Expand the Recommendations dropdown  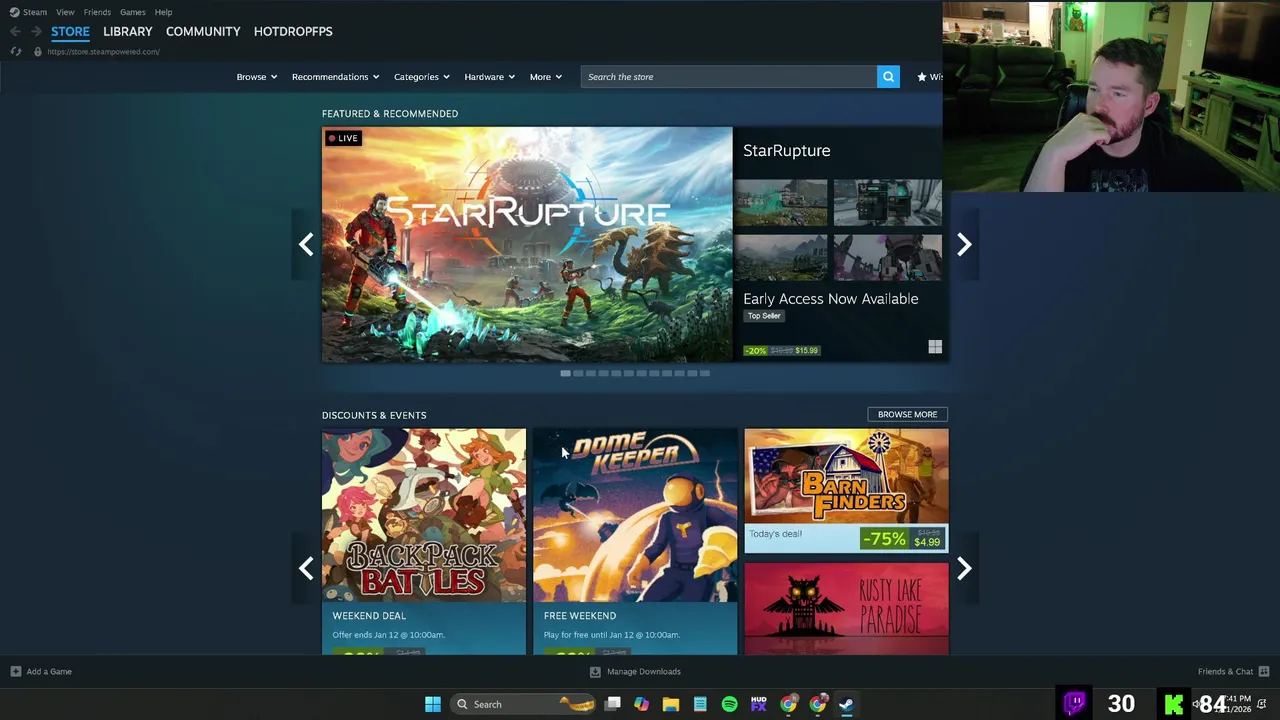(335, 77)
